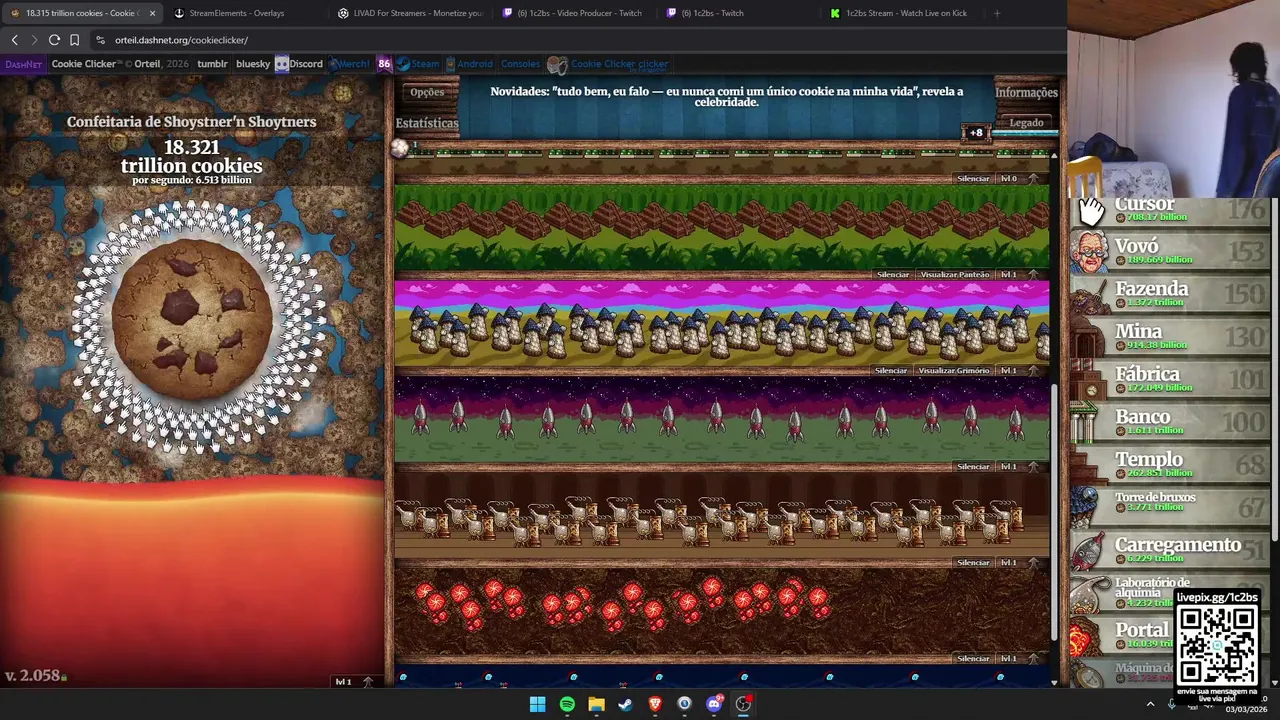The width and height of the screenshot is (1280, 720).
Task: Open the tumblr link
Action: 212,64
